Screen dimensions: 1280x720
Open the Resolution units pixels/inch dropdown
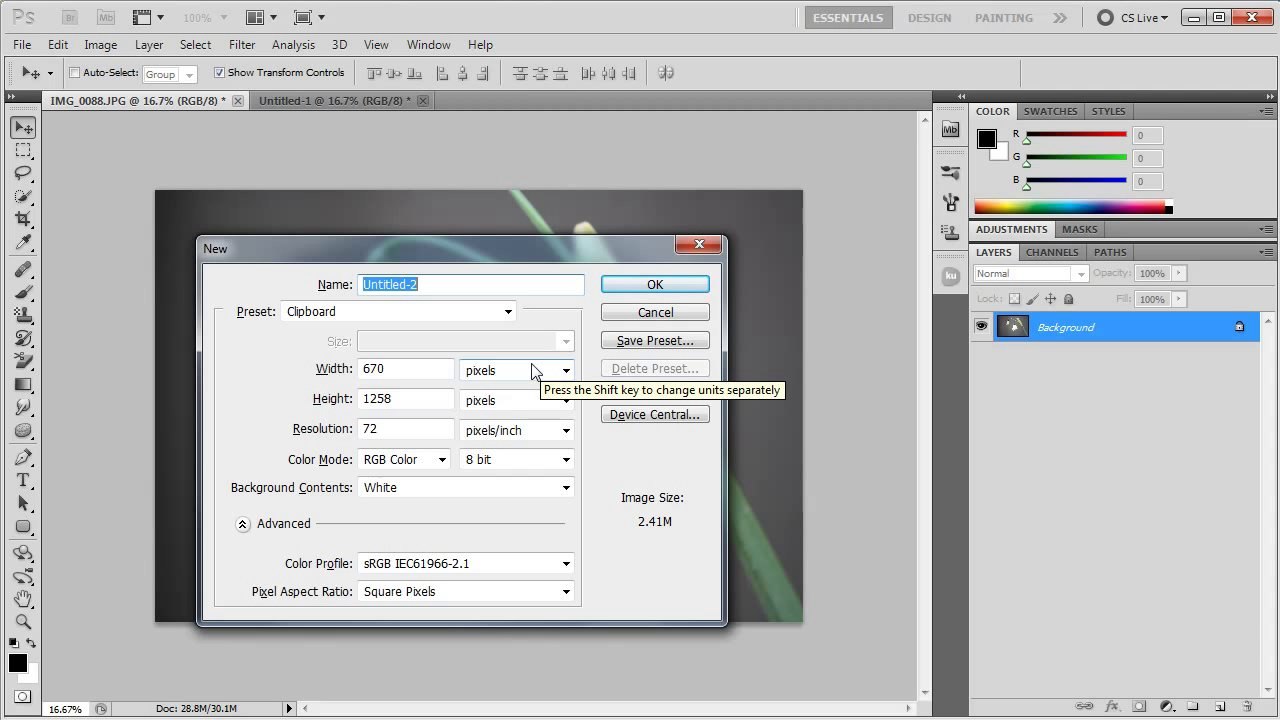pyautogui.click(x=517, y=431)
